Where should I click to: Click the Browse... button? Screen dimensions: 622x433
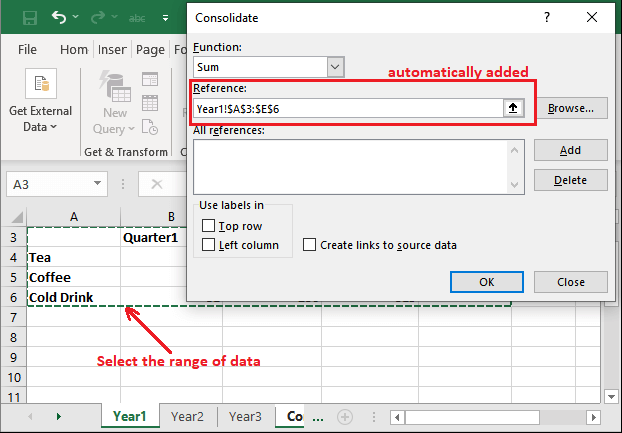click(x=570, y=108)
